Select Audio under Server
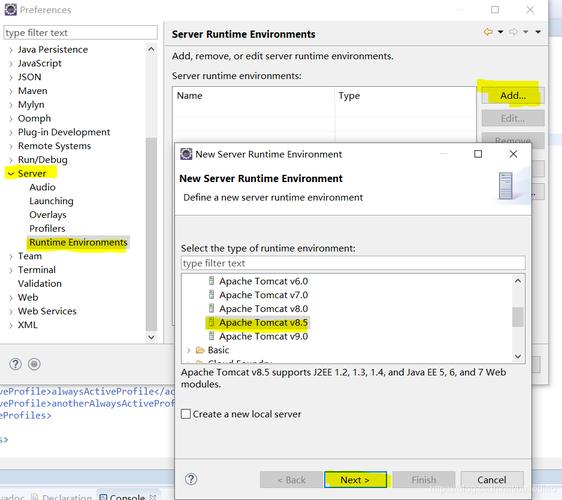The height and width of the screenshot is (500, 562). [x=42, y=187]
